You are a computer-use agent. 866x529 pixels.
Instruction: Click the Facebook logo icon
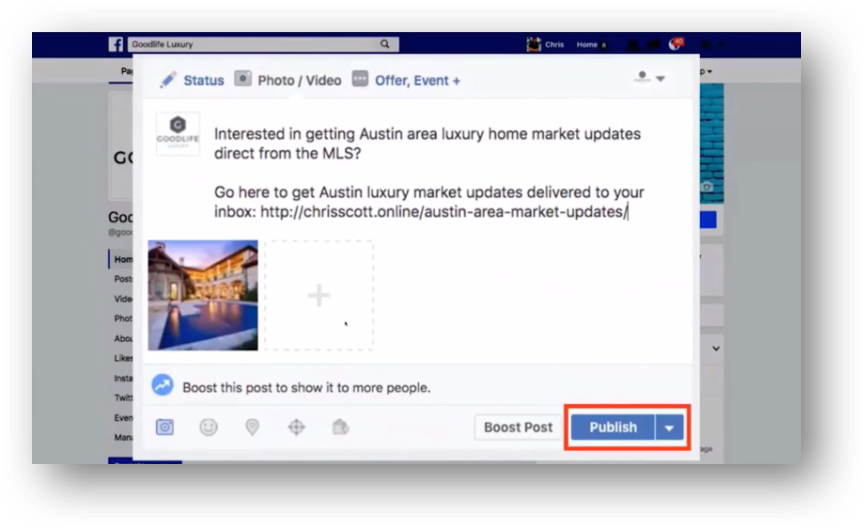tap(115, 44)
